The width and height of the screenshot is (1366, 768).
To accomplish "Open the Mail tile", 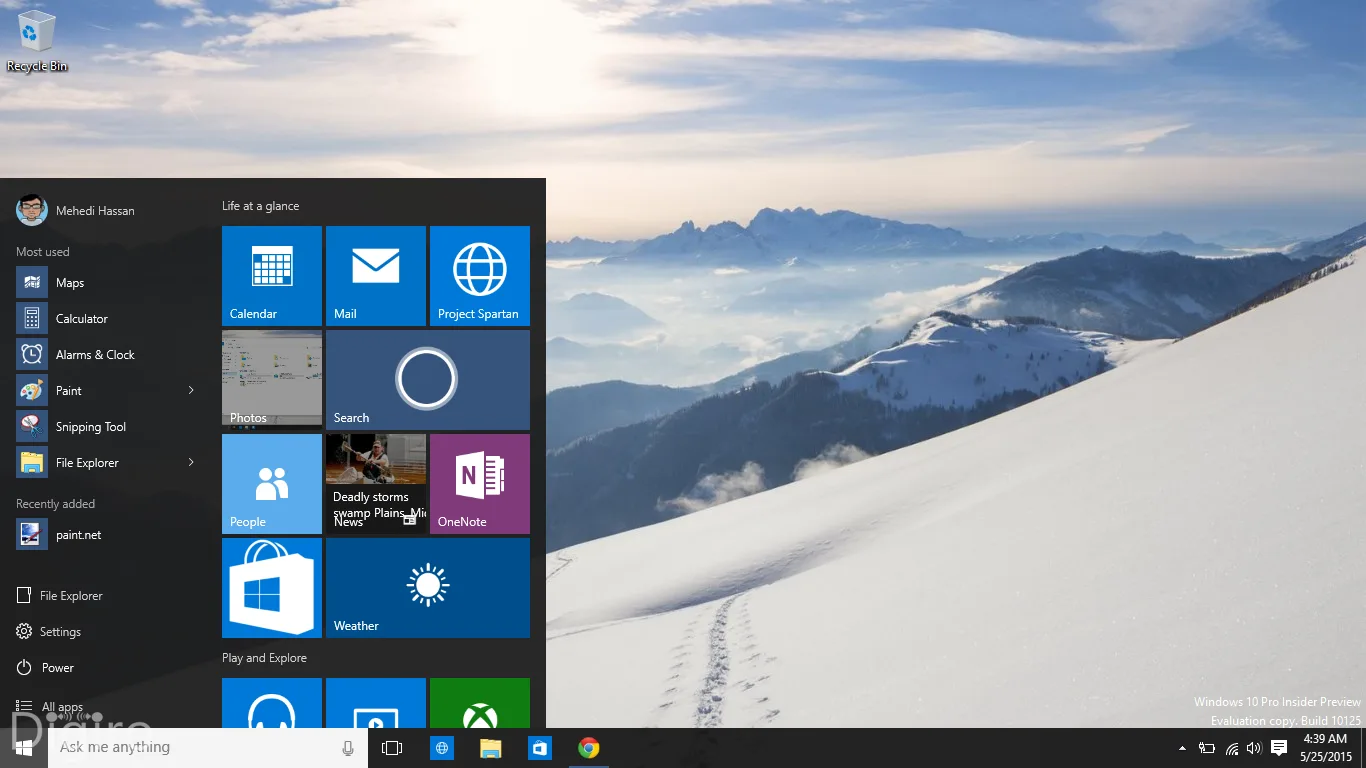I will tap(376, 276).
